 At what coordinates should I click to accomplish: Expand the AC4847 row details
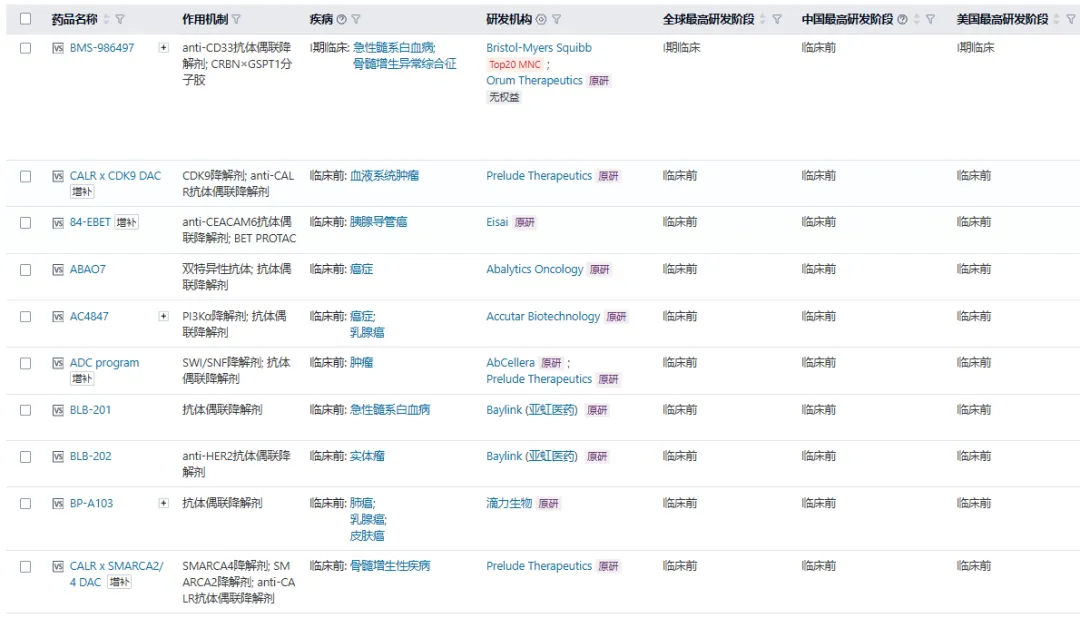coord(164,316)
